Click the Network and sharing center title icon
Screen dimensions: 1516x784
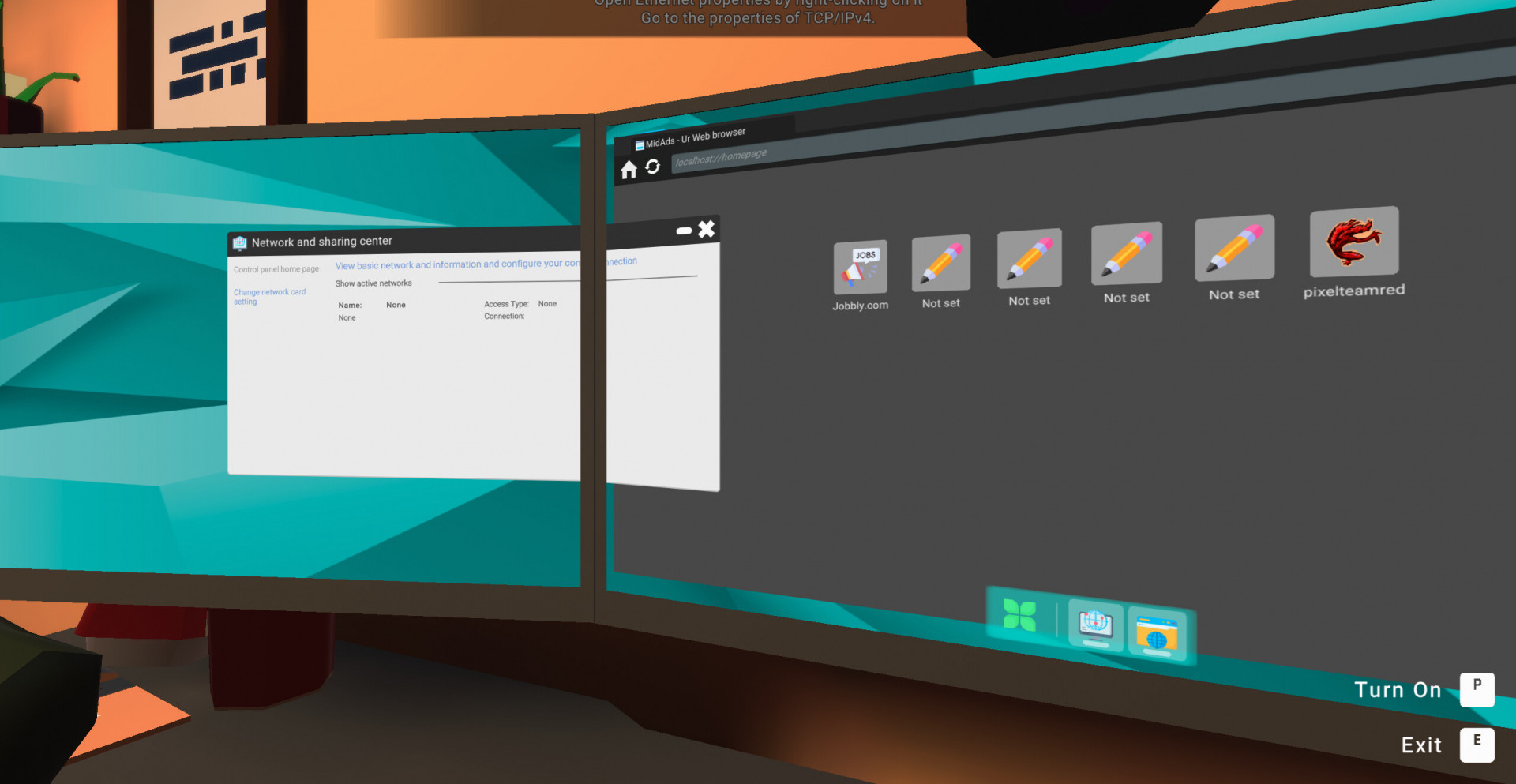coord(240,243)
